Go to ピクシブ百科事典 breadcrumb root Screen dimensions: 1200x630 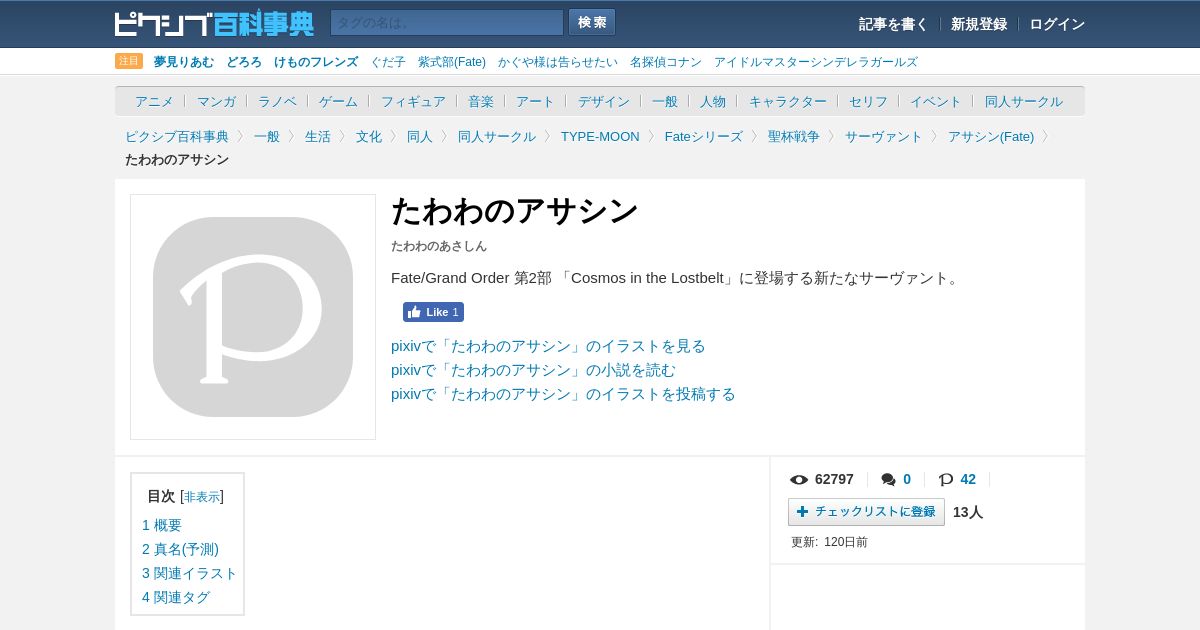[177, 136]
